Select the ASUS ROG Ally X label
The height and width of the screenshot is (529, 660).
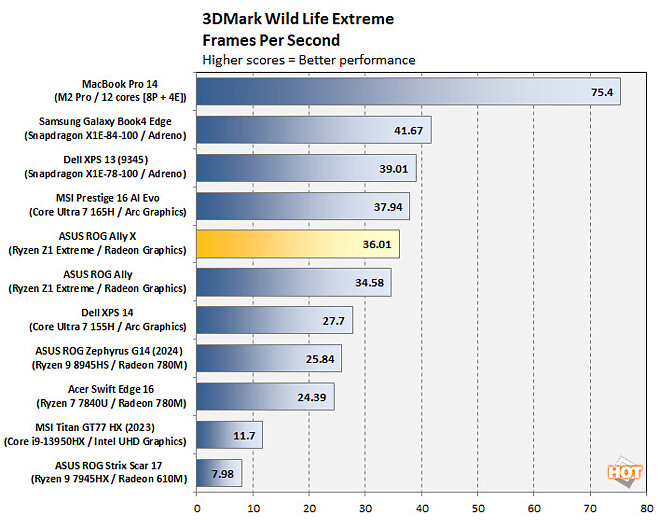pyautogui.click(x=97, y=243)
